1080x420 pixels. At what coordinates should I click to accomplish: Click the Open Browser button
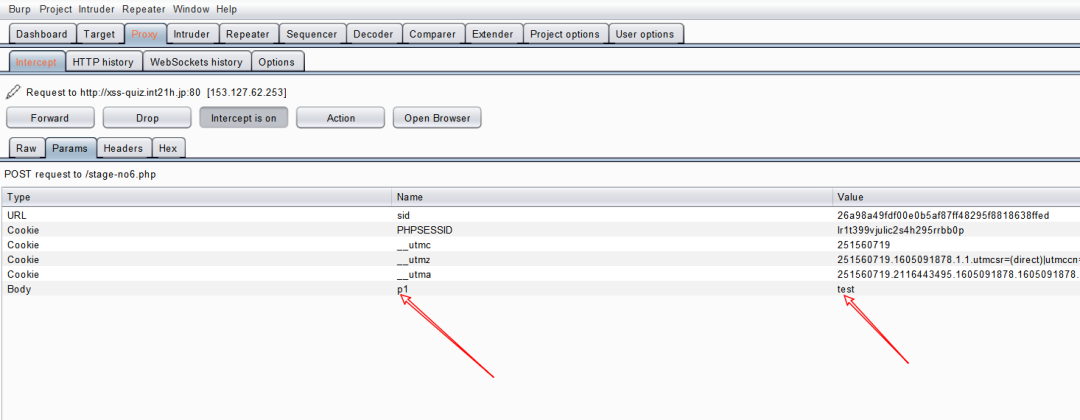pyautogui.click(x=437, y=118)
